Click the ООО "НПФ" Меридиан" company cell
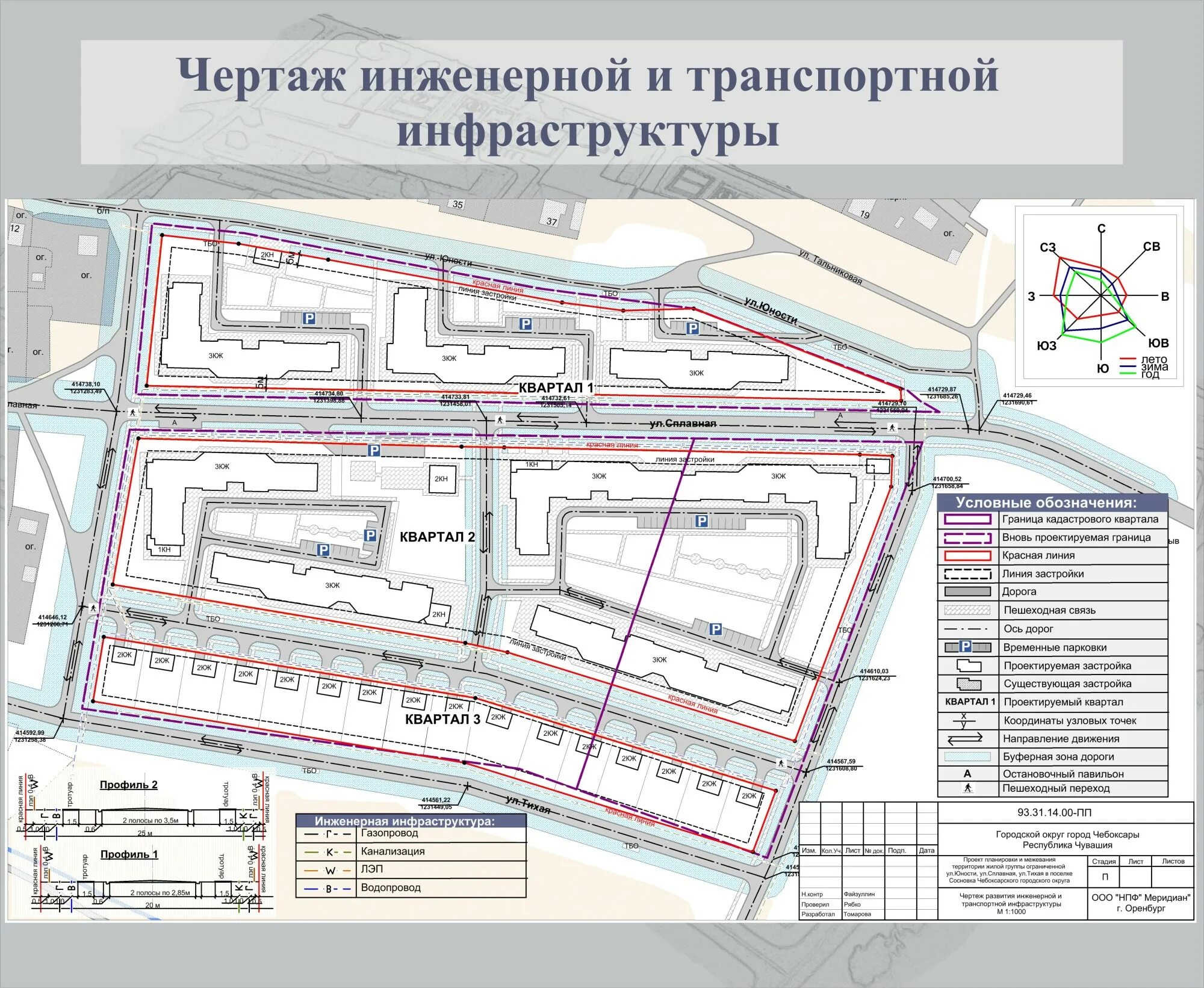1204x988 pixels. (1141, 903)
